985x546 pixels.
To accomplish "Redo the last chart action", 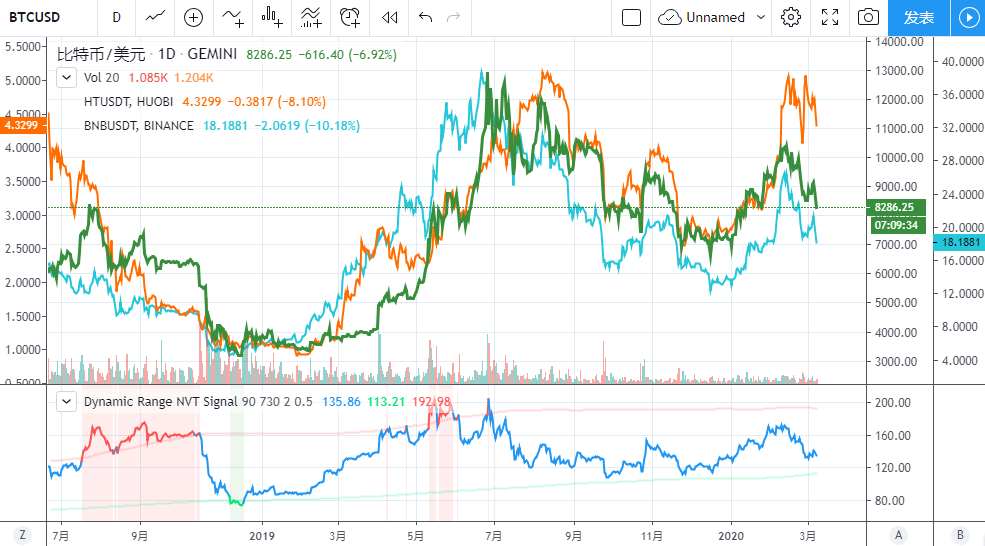I will [x=454, y=18].
